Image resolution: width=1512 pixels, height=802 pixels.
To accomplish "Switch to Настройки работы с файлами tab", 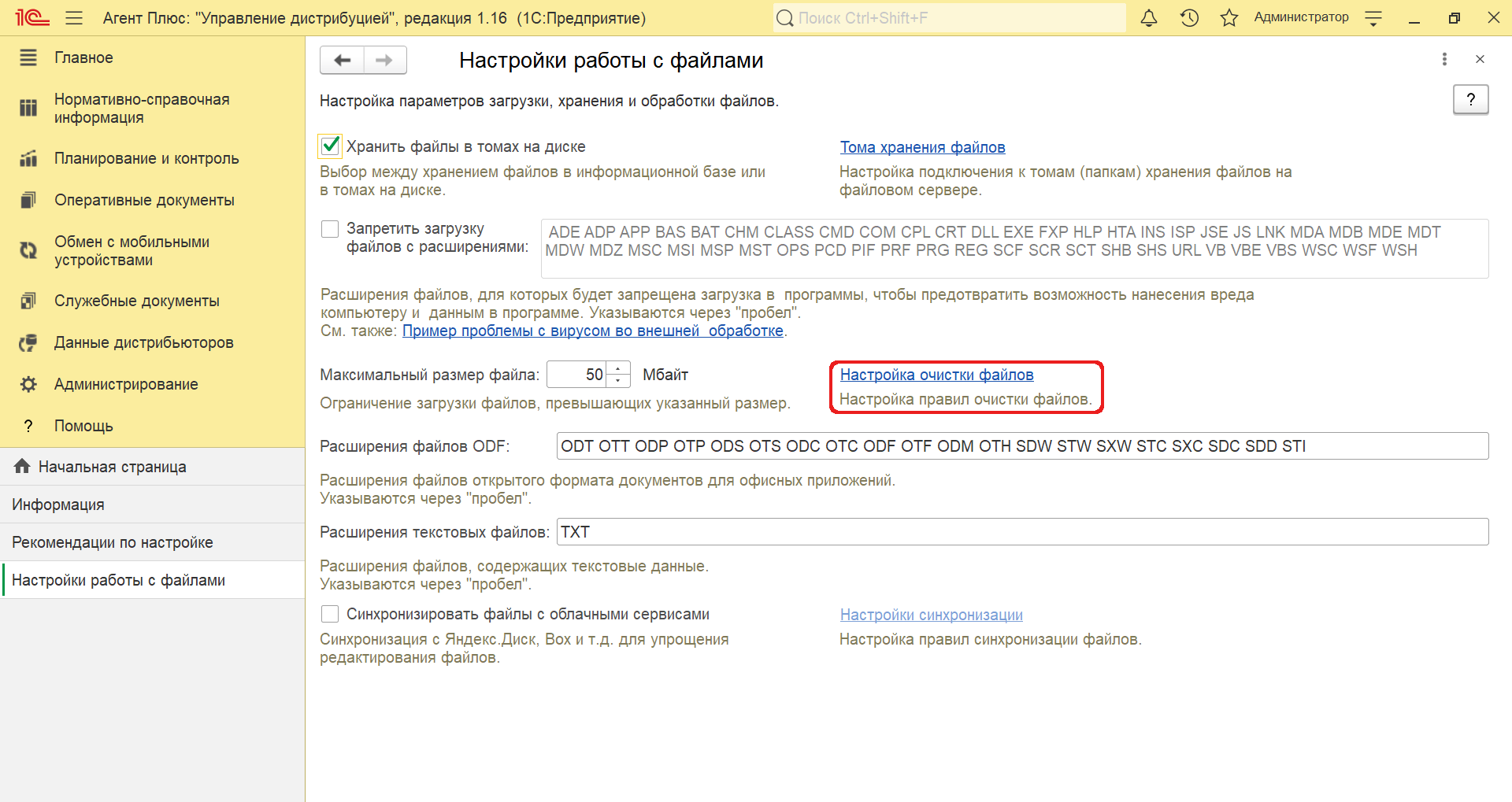I will 152,580.
